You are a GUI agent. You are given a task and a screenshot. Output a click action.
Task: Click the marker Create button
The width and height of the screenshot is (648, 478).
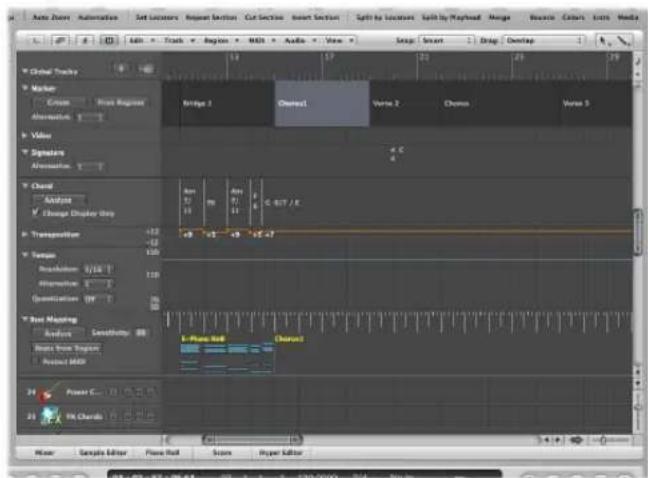(x=60, y=102)
